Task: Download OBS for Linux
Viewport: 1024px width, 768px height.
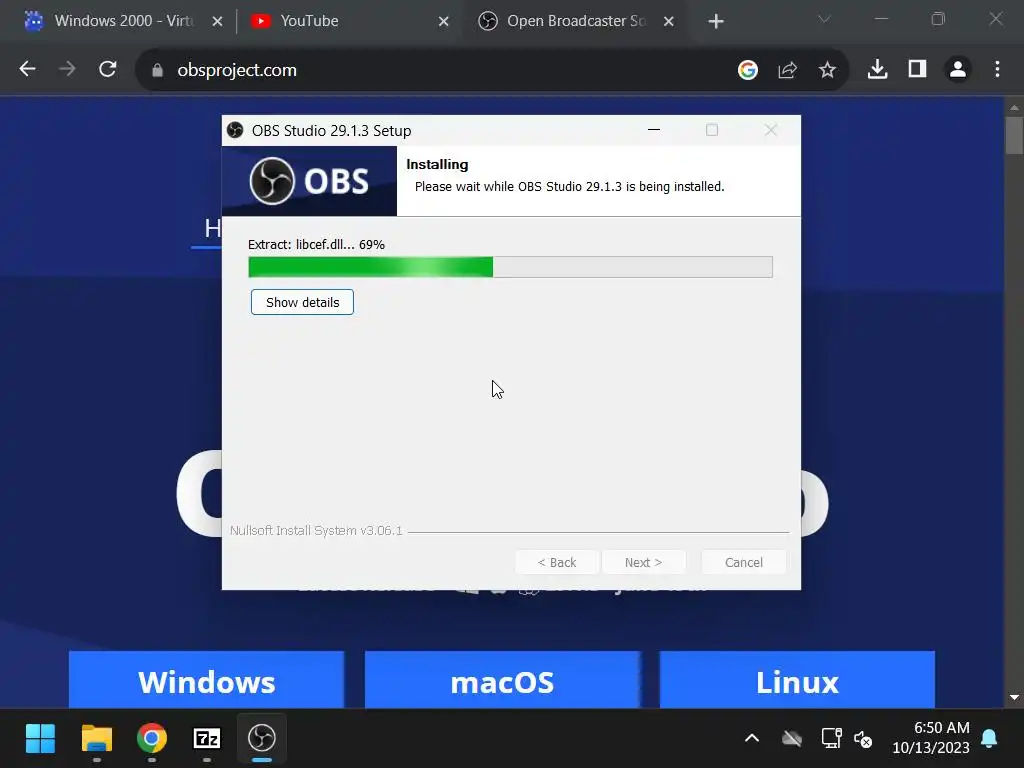Action: [x=797, y=680]
